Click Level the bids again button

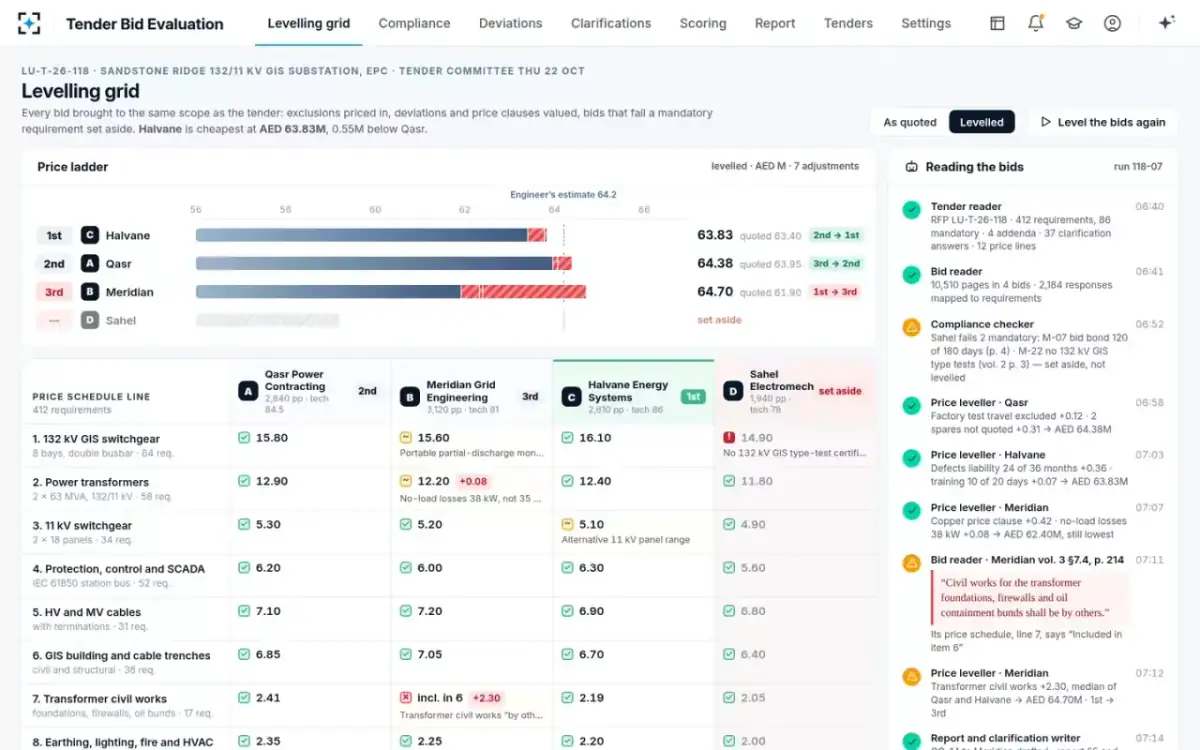pyautogui.click(x=1103, y=122)
